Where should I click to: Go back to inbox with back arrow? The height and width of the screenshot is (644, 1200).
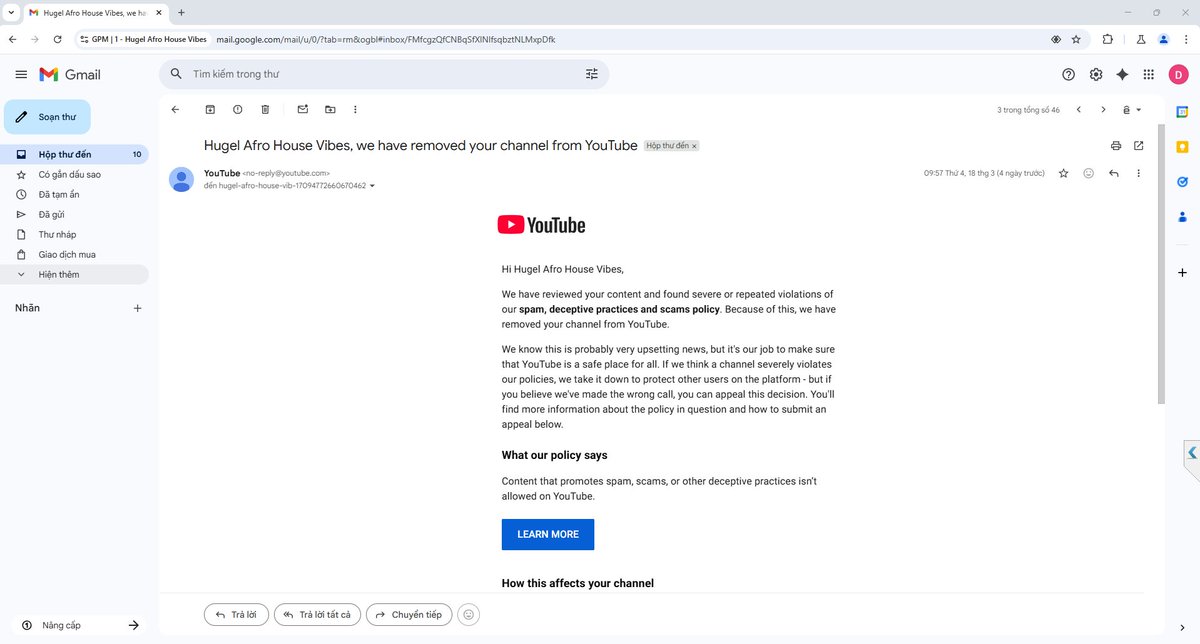(x=175, y=109)
